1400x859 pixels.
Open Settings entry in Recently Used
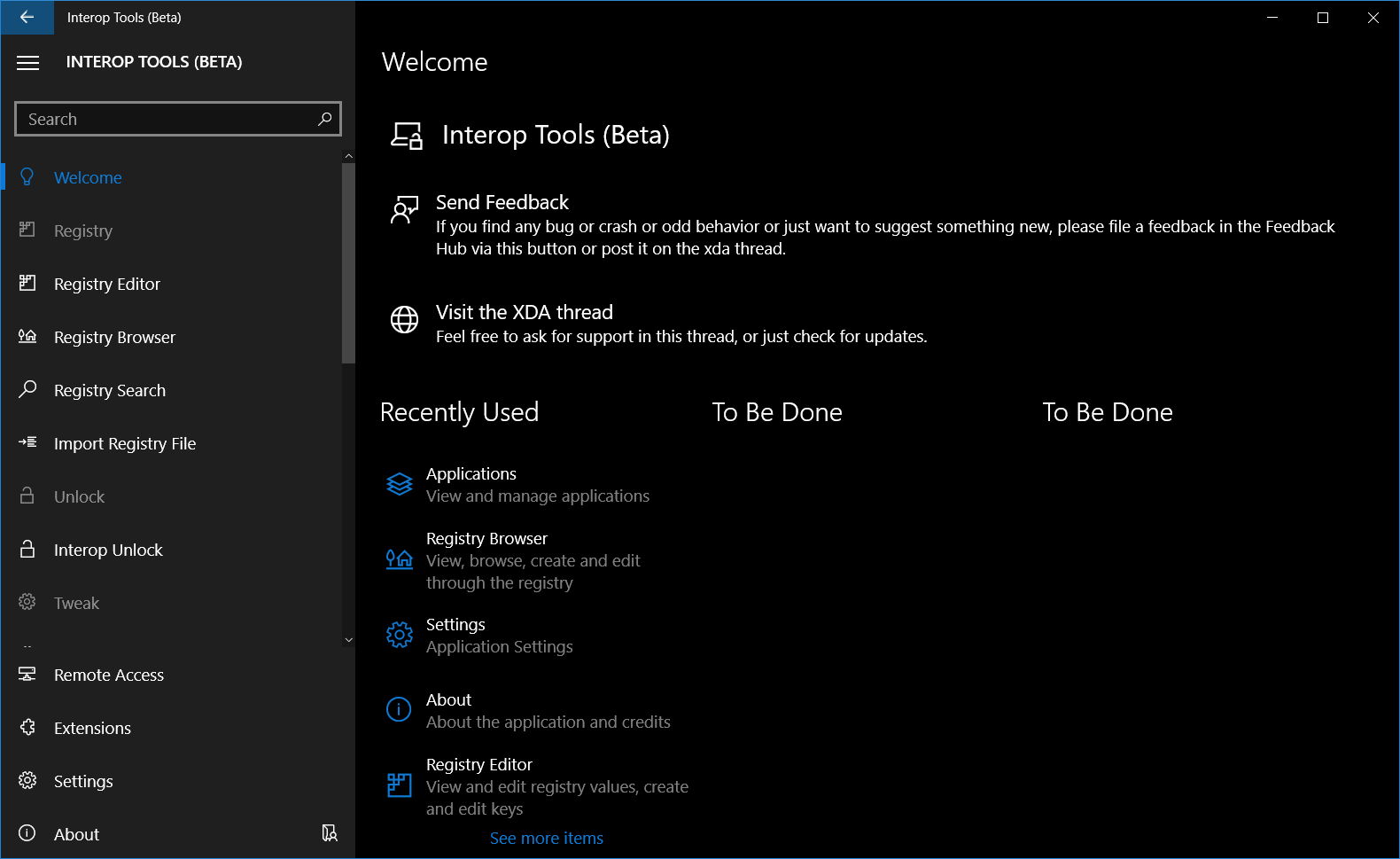click(539, 636)
